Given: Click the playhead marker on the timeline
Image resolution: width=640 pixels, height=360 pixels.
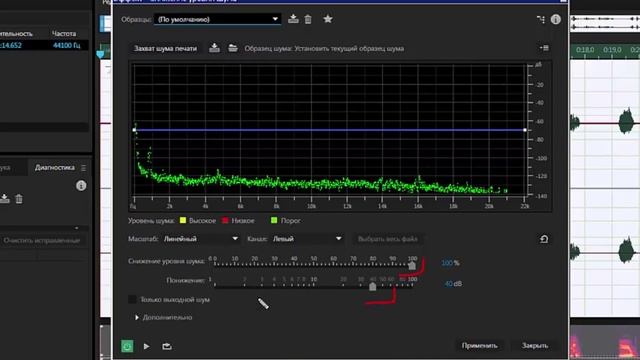Looking at the screenshot, I should [100, 54].
